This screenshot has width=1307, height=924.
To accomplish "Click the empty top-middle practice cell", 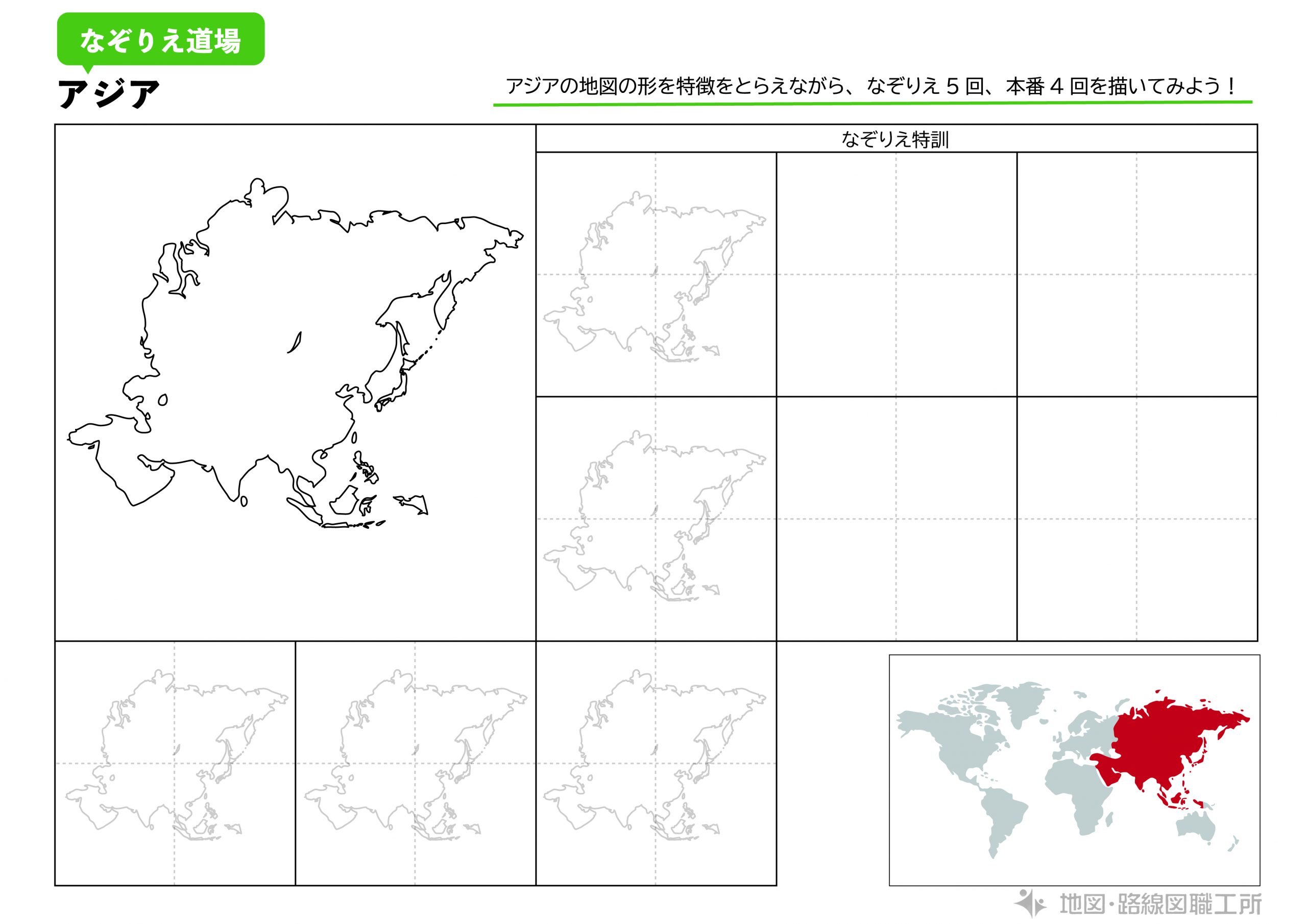I will 896,275.
